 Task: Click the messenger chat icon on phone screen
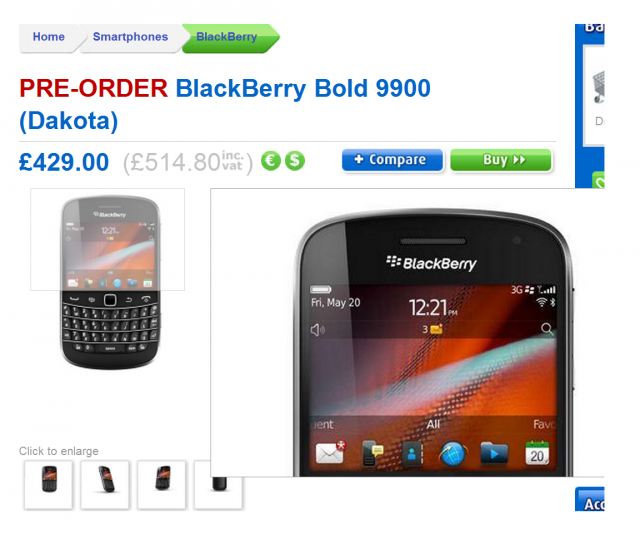373,453
